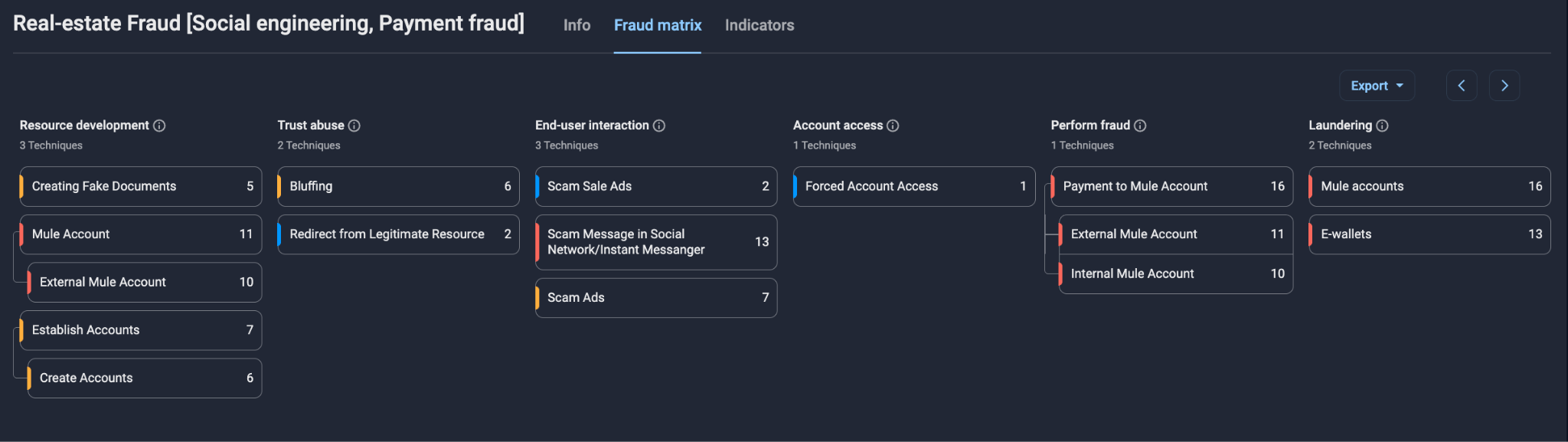Viewport: 1568px width, 442px height.
Task: Click info icon next to Perform fraud
Action: click(x=1140, y=126)
